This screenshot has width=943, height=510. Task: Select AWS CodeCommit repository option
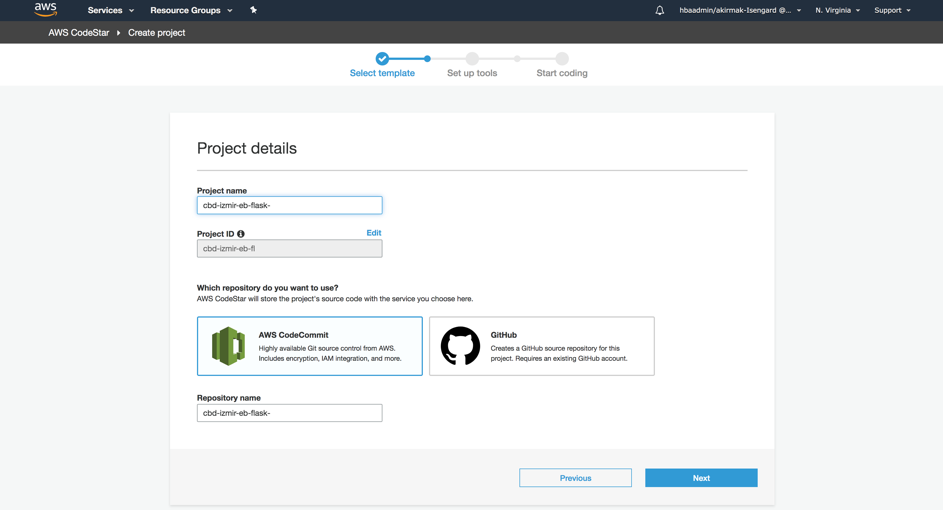(310, 346)
